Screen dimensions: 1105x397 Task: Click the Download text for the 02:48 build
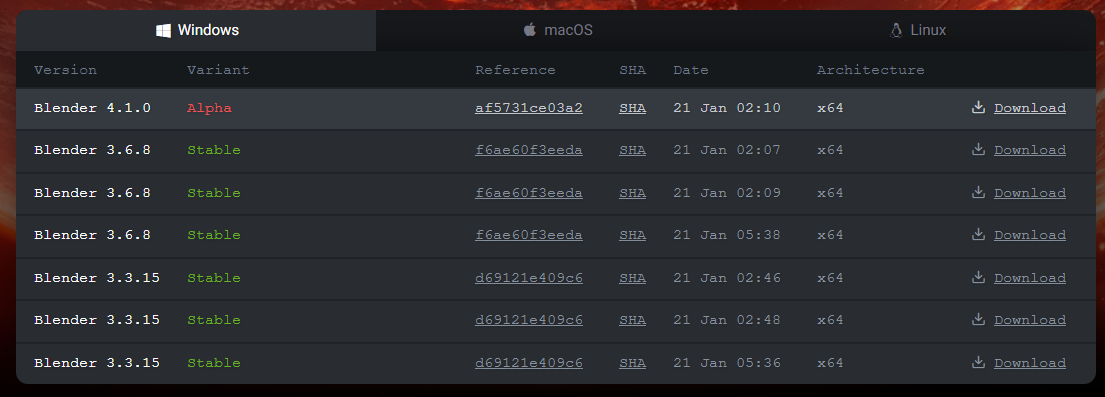click(1030, 320)
